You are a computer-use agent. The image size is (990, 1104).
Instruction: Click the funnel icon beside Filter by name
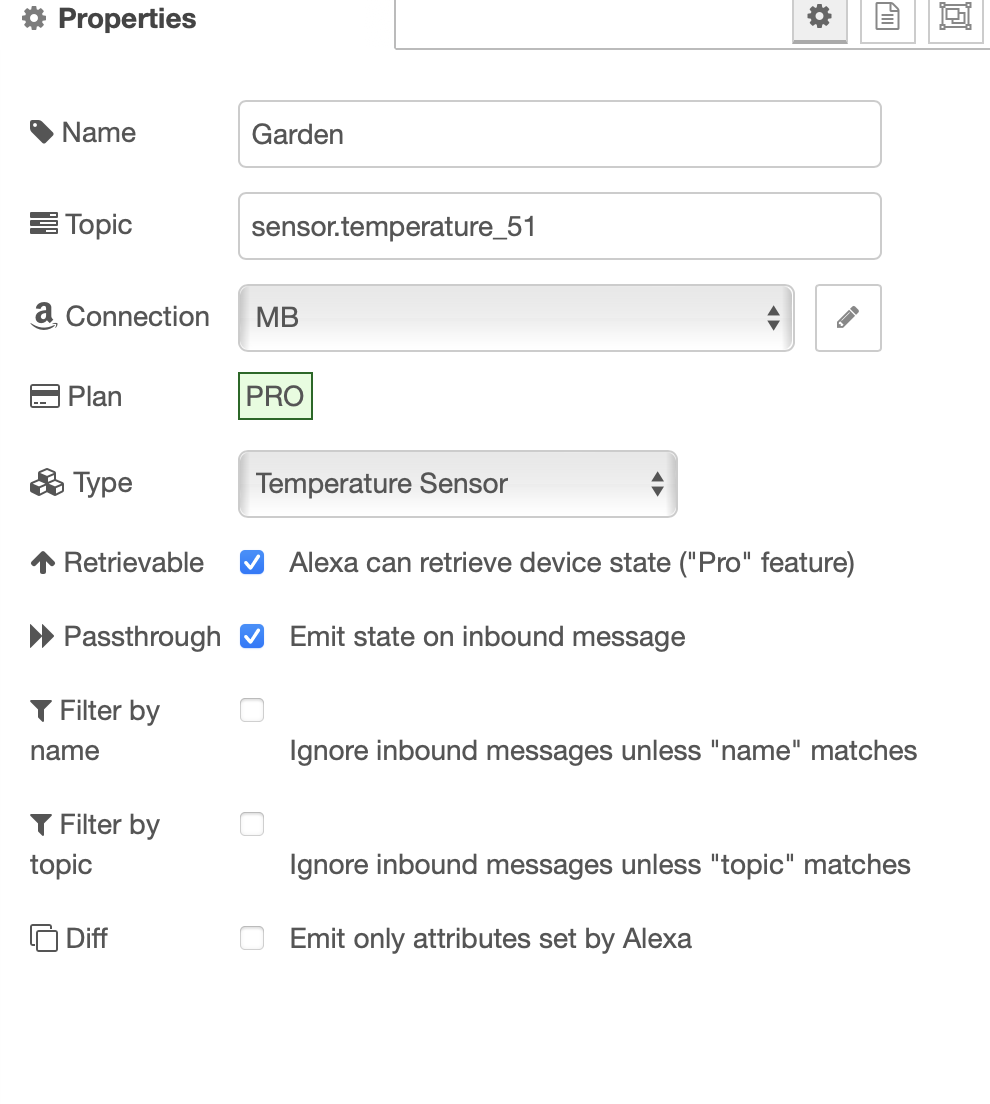pos(40,710)
